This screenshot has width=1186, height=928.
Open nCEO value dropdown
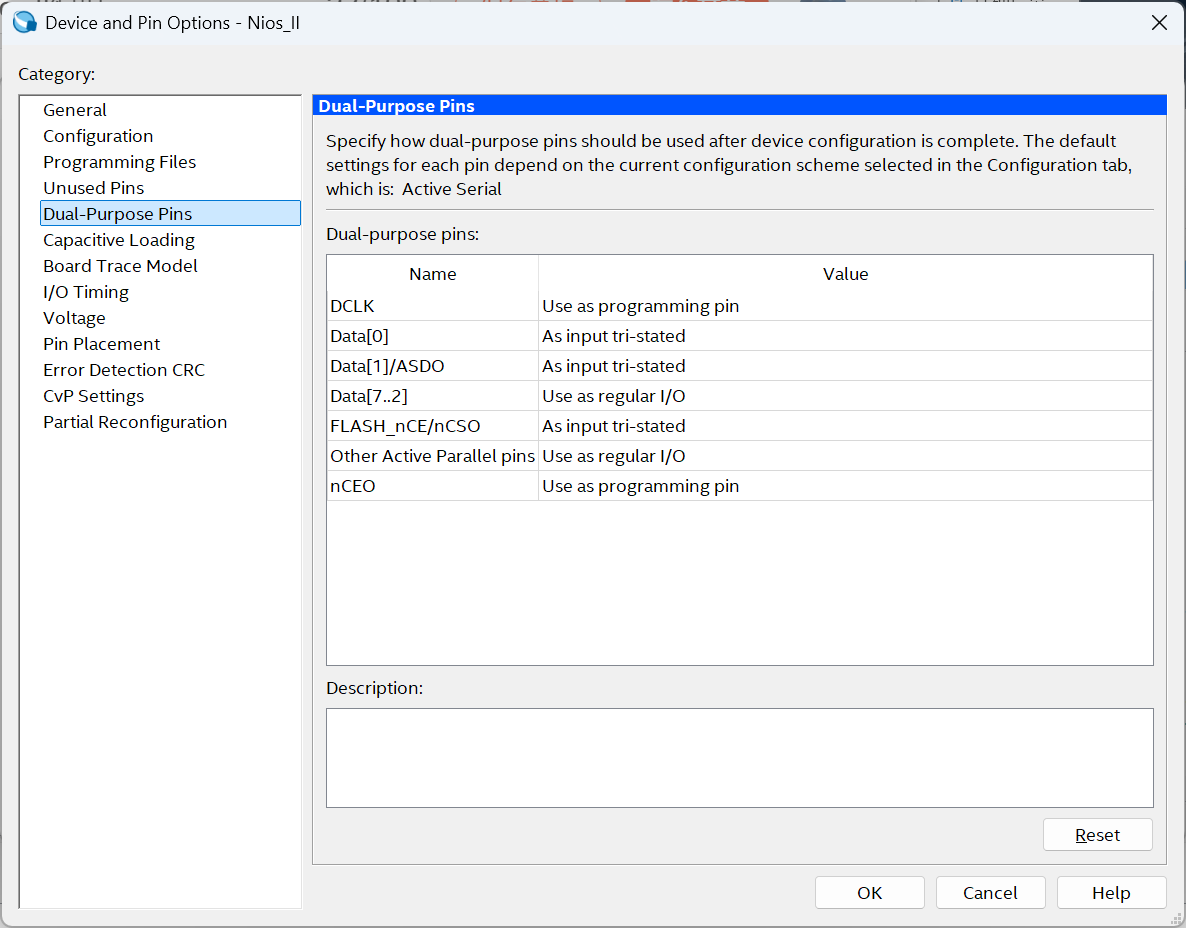click(x=846, y=486)
